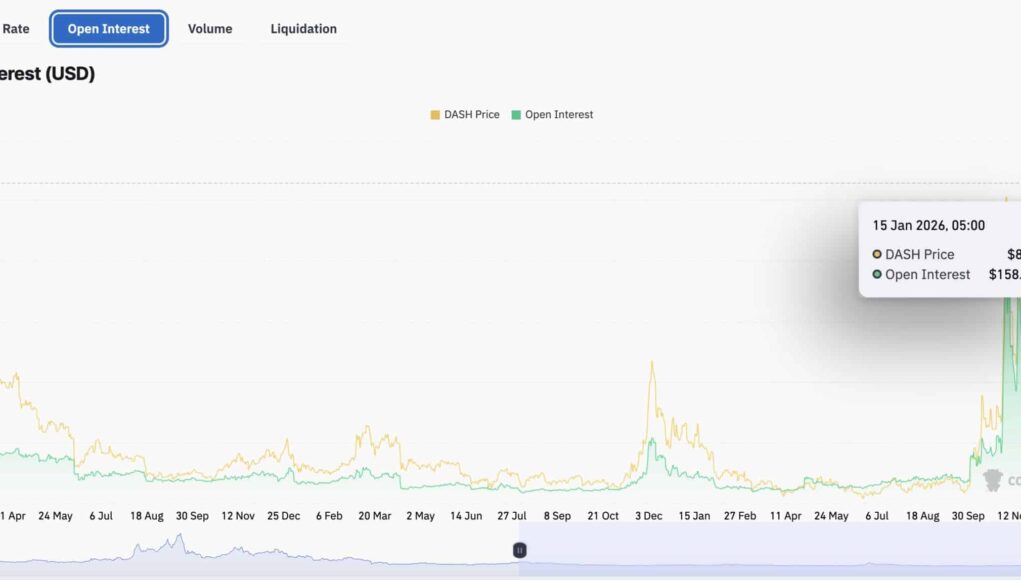Click the green Open Interest tooltip marker
The height and width of the screenshot is (580, 1021).
(877, 275)
